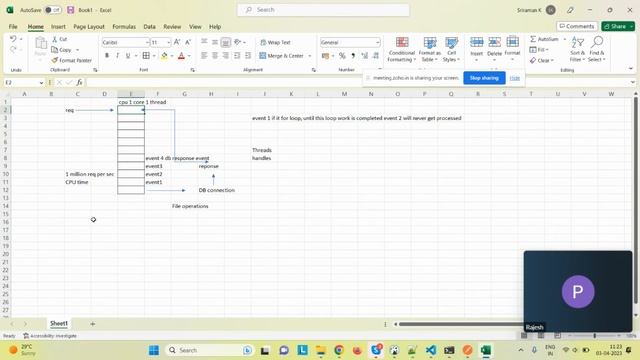Open the Comments pane
Screen dimensions: 640x360
577,26
